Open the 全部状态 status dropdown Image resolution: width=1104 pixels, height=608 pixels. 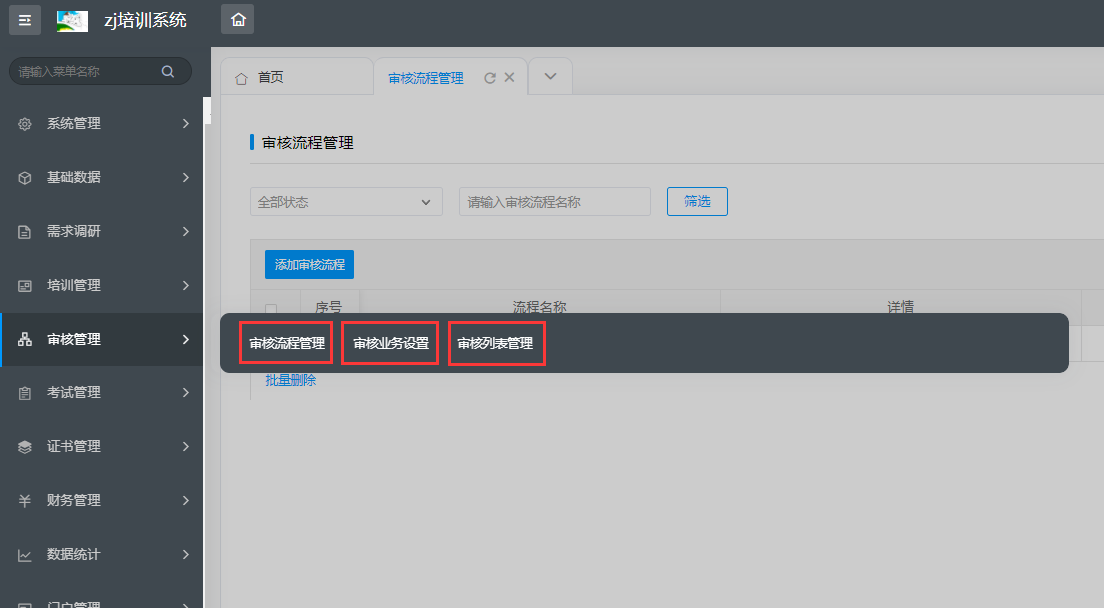click(346, 202)
